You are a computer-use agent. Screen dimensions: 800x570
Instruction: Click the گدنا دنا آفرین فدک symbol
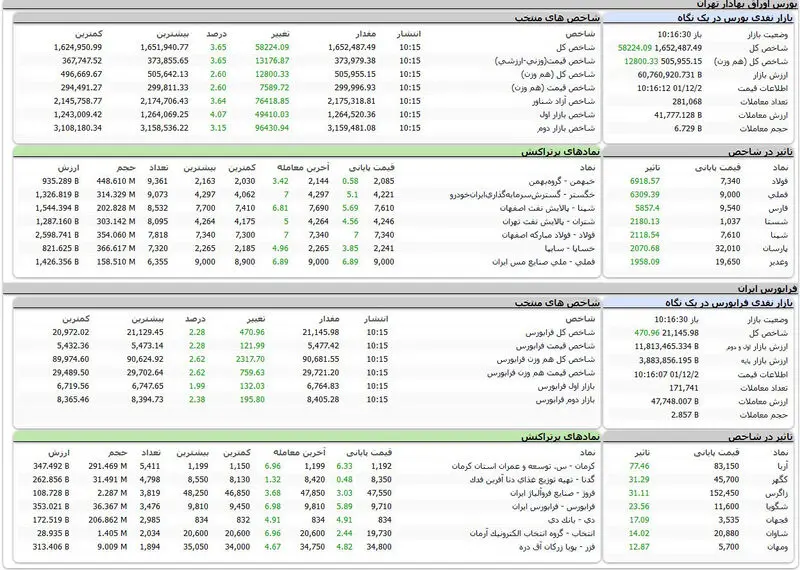click(533, 480)
